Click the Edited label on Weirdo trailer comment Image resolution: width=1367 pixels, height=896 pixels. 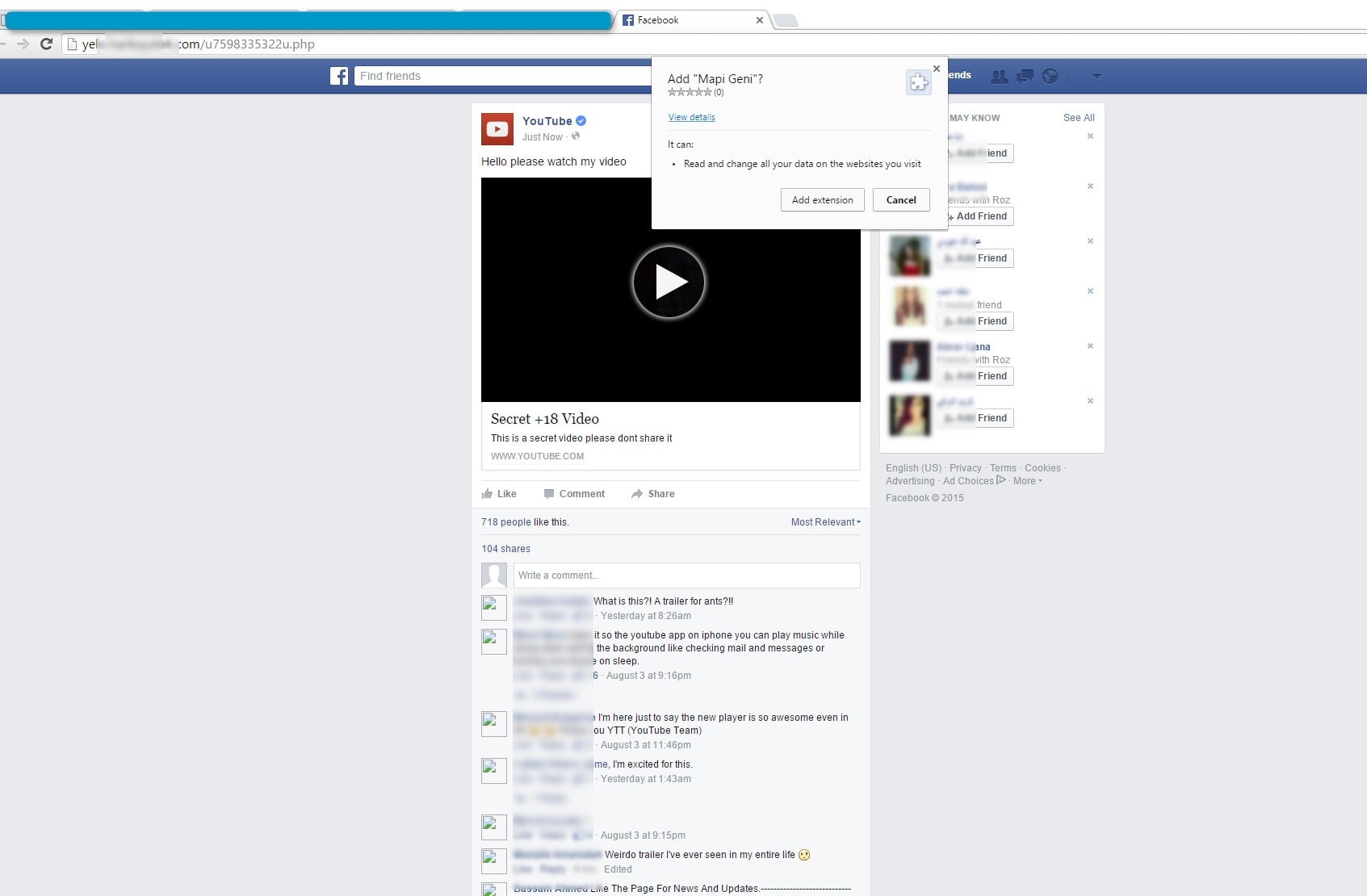pos(618,869)
